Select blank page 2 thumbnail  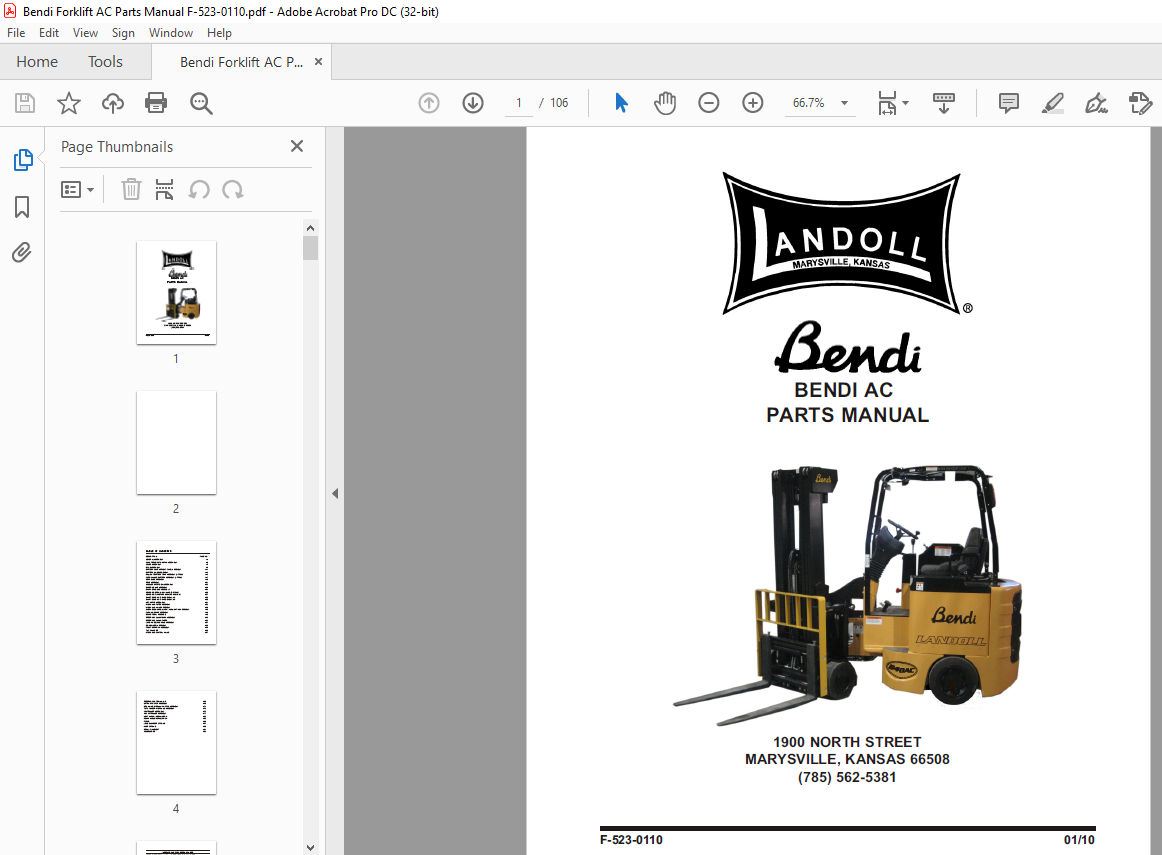coord(176,442)
